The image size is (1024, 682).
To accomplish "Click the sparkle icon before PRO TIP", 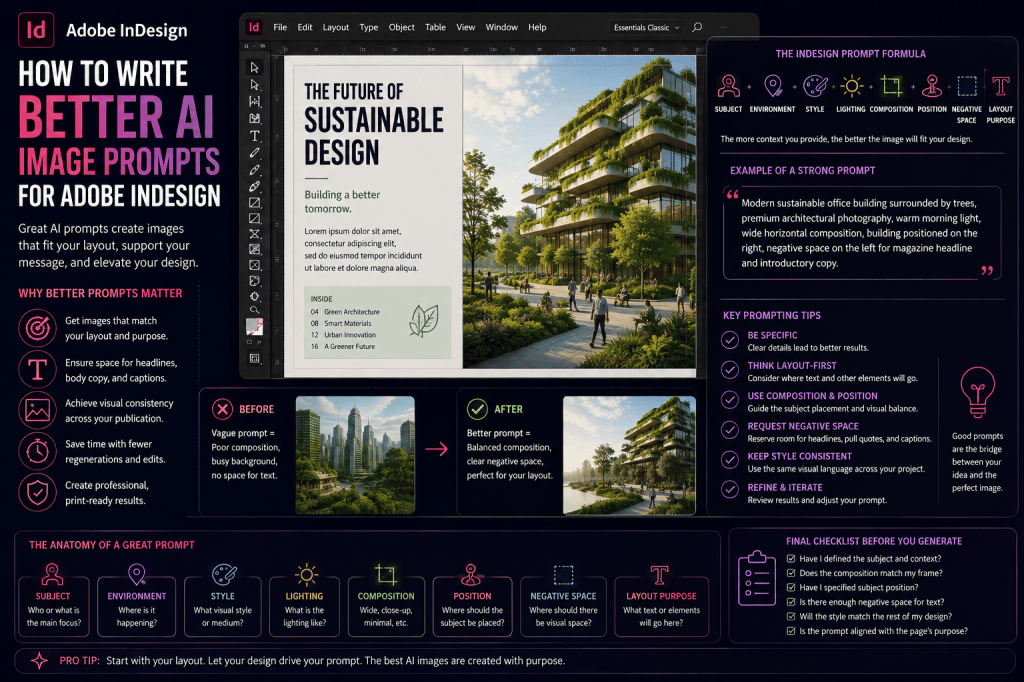I will [39, 660].
